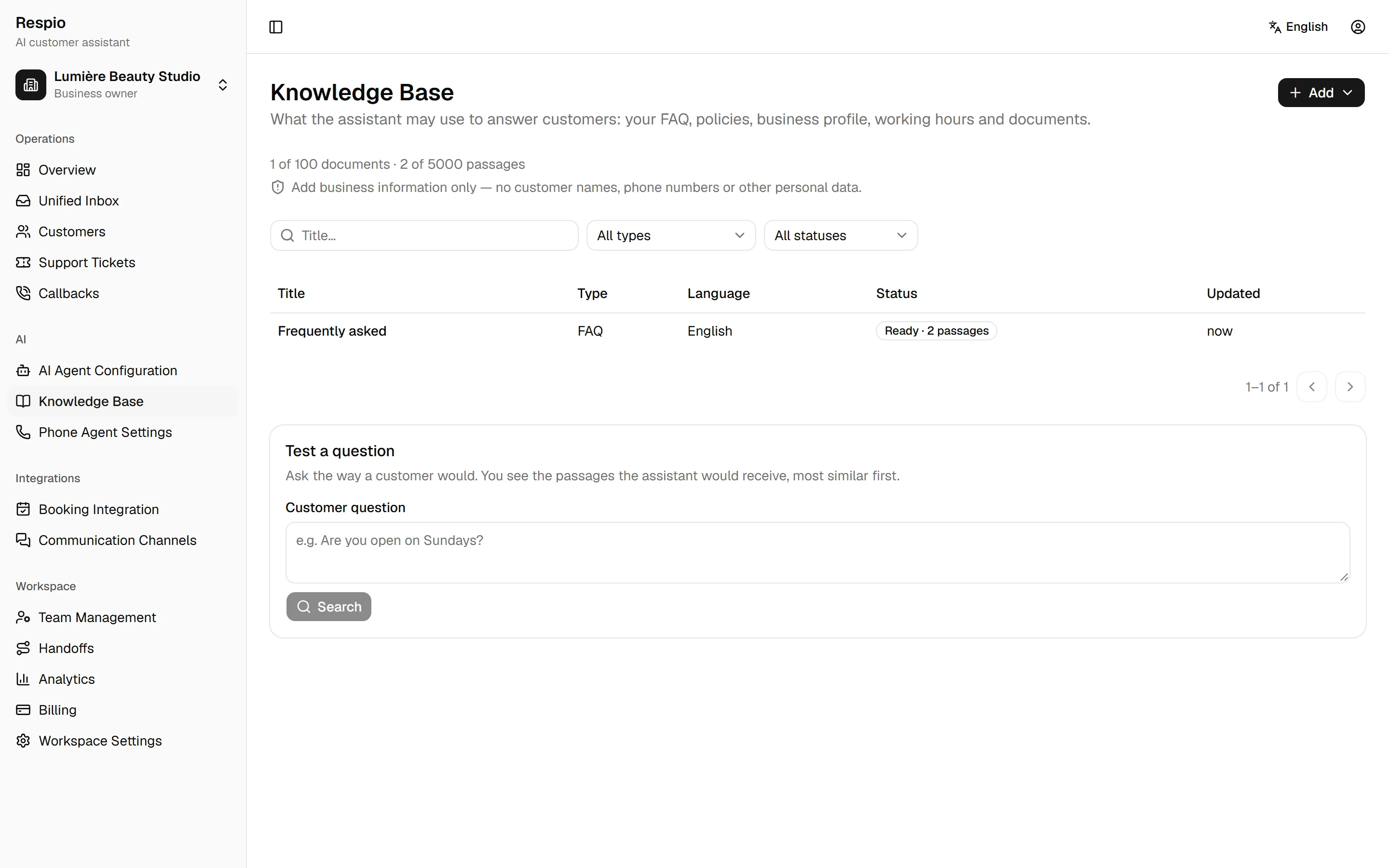
Task: Click the magnifier icon in Title search
Action: pos(287,235)
